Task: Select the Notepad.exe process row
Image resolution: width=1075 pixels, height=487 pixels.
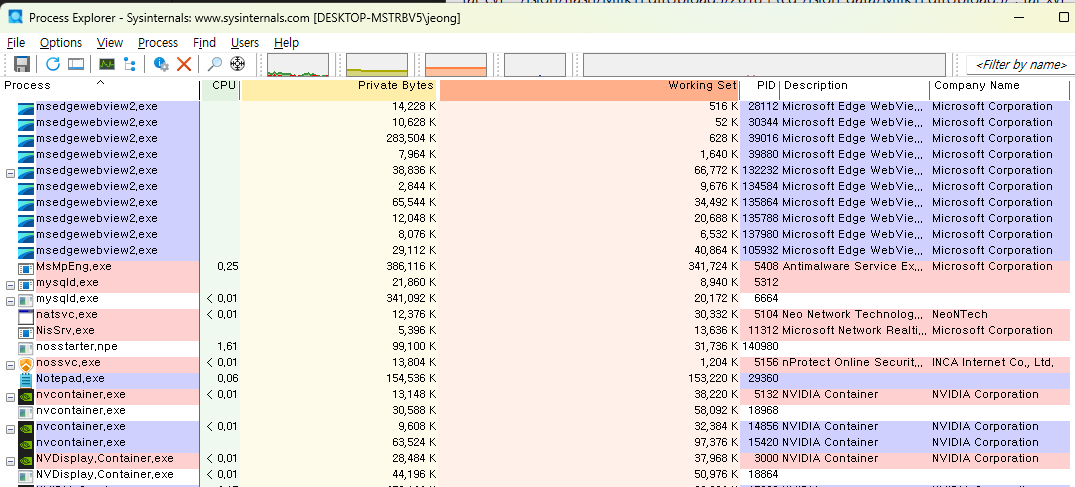Action: (x=535, y=379)
